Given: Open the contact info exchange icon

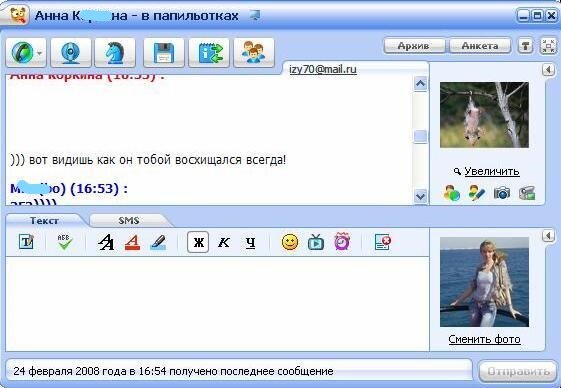Looking at the screenshot, I should 209,53.
